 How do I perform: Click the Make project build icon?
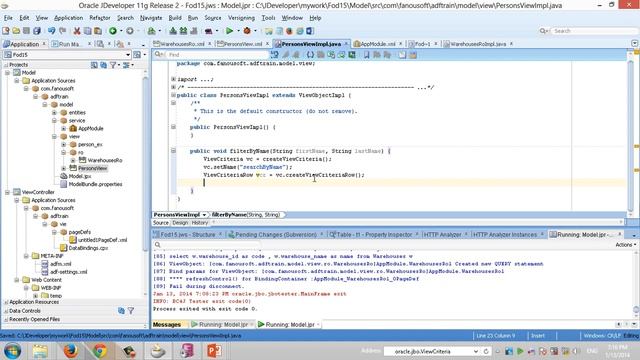tap(173, 31)
